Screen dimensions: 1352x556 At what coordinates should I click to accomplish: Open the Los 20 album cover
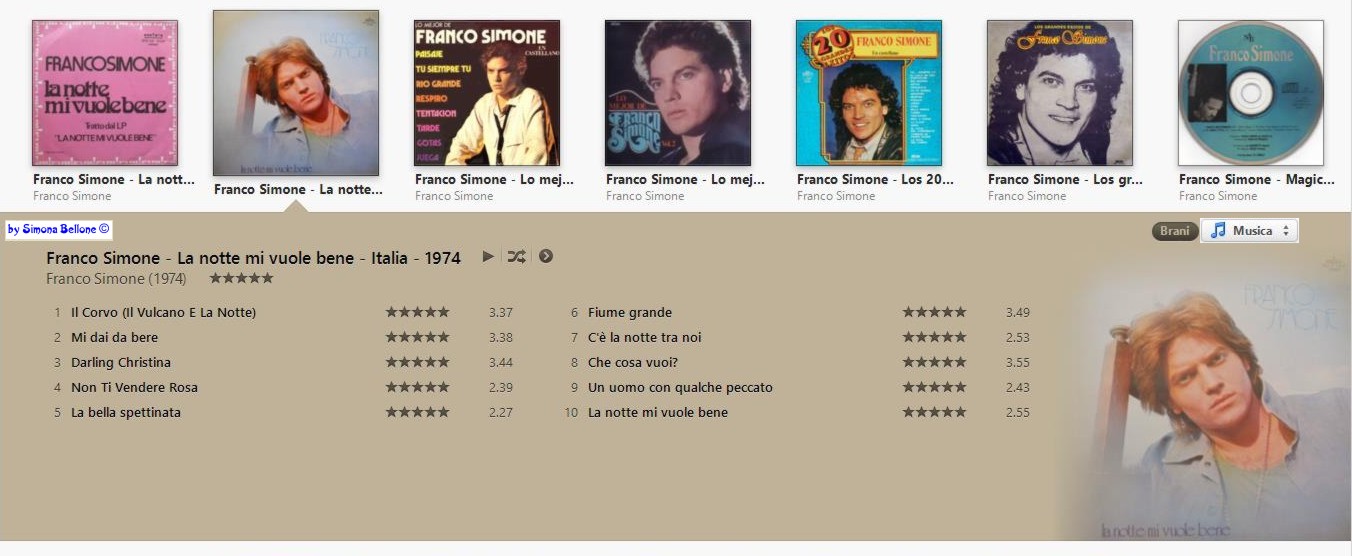click(869, 93)
